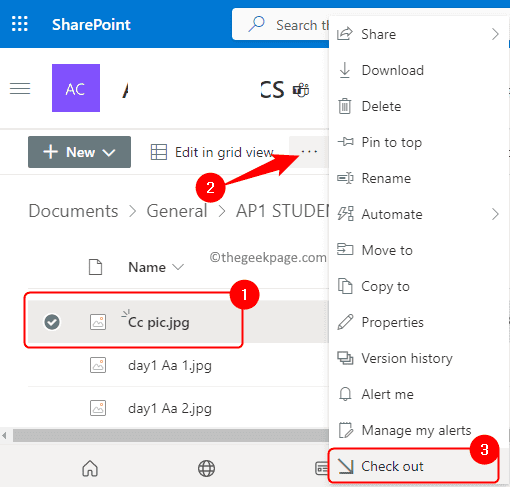Click the horizontal scrollbar track

pyautogui.click(x=171, y=435)
